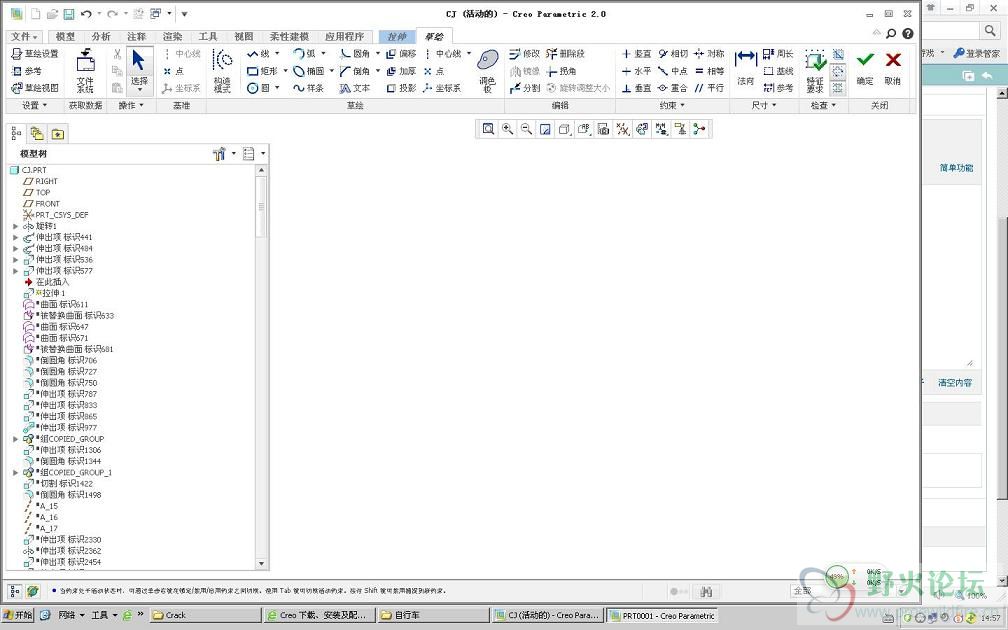Click the 参考 references tool in 设置 group

tap(27, 71)
